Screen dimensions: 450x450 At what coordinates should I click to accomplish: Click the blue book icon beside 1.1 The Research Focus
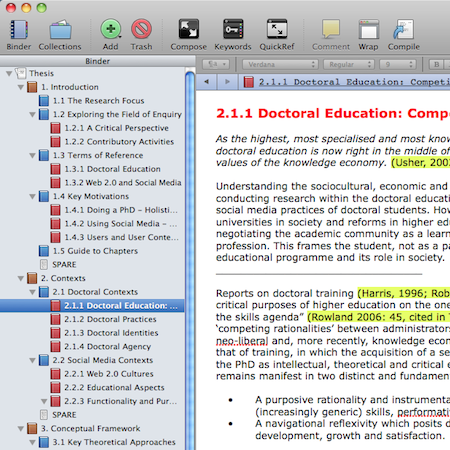point(44,100)
